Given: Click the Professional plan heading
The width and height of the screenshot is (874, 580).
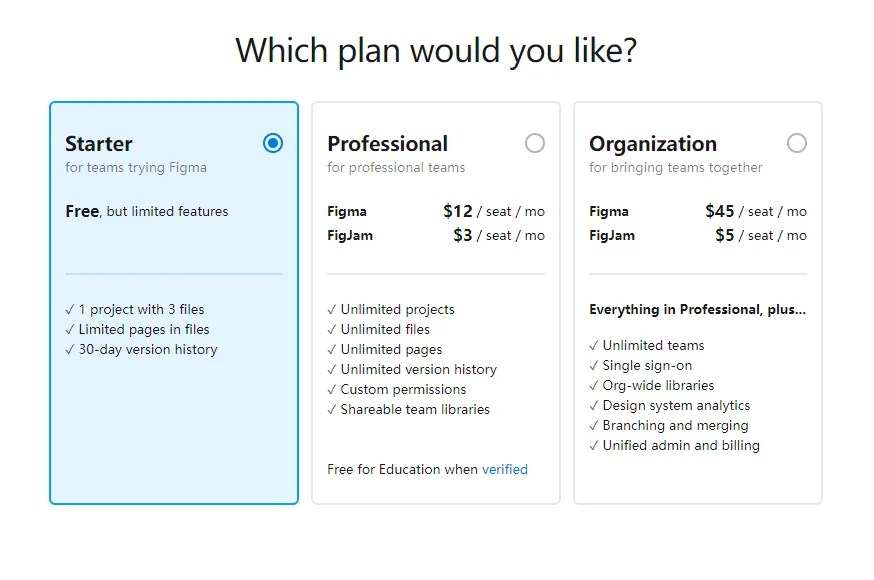Looking at the screenshot, I should click(388, 144).
